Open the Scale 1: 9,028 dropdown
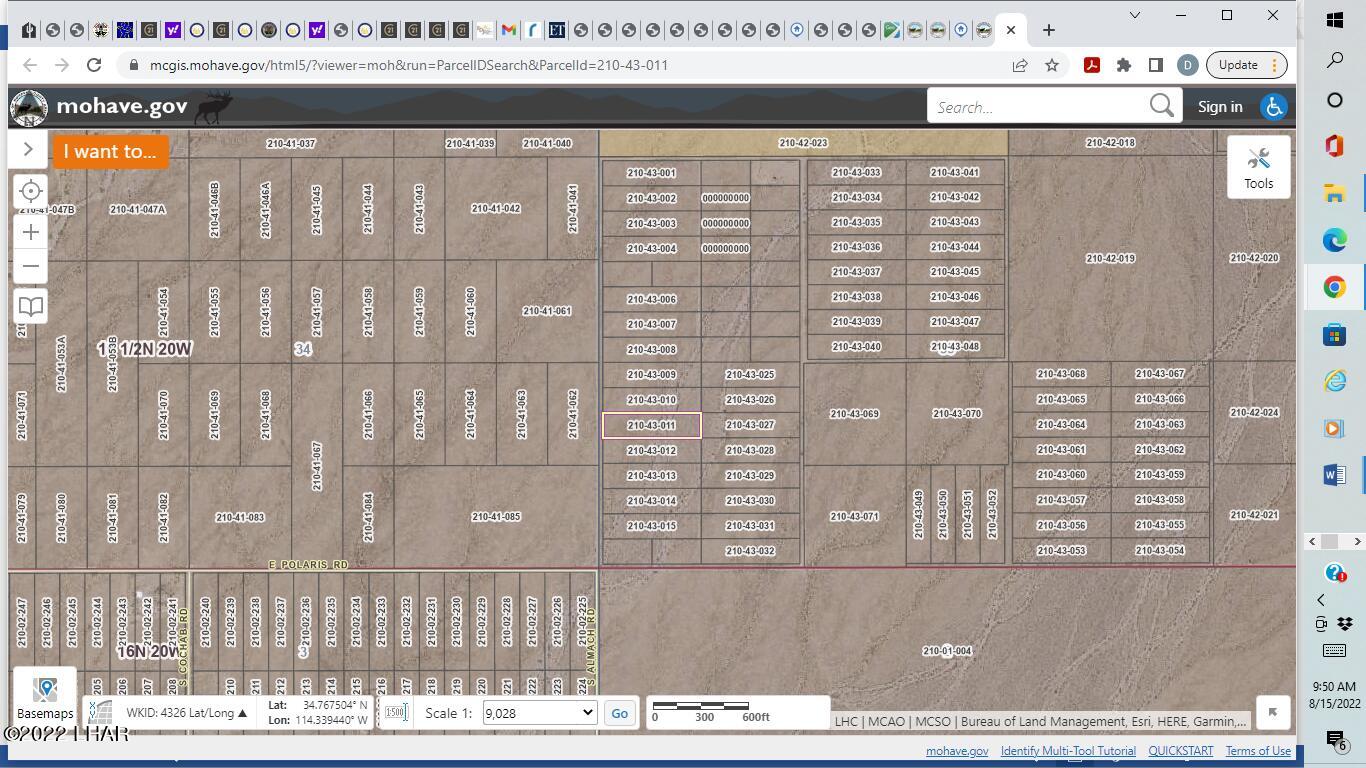Screen dimensions: 1366x768 [x=539, y=713]
